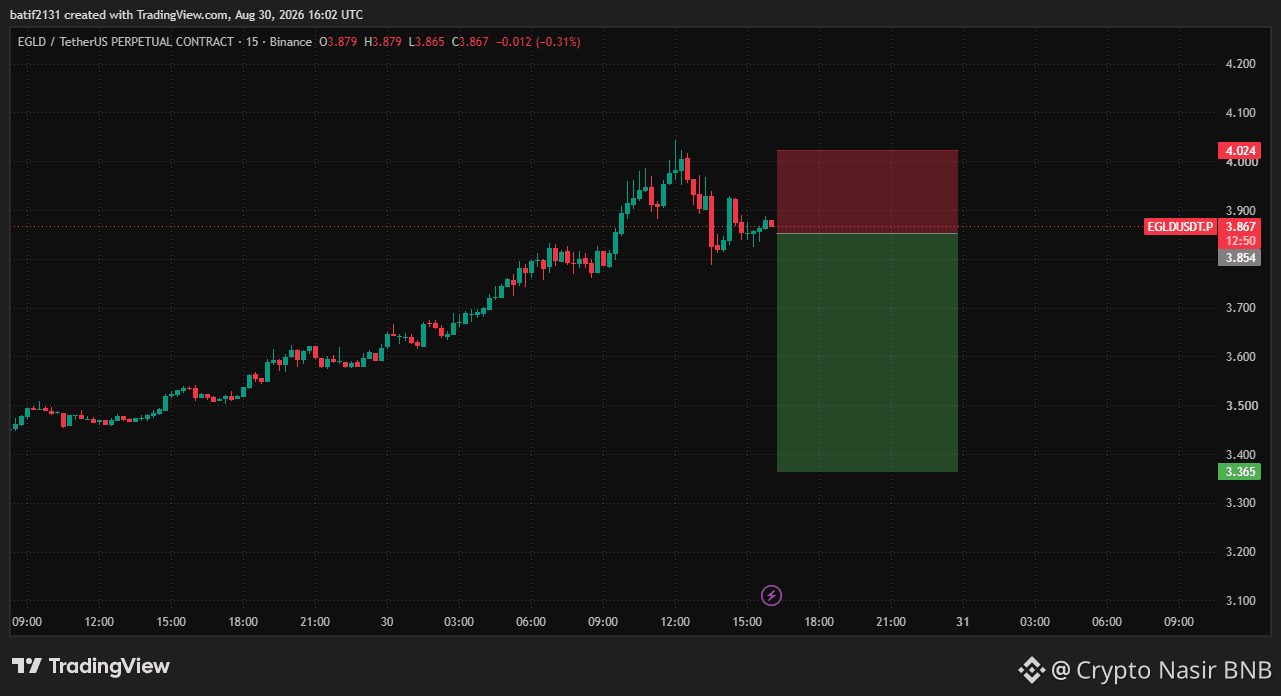Click the 4.100 price axis label
1281x696 pixels.
pyautogui.click(x=1240, y=113)
